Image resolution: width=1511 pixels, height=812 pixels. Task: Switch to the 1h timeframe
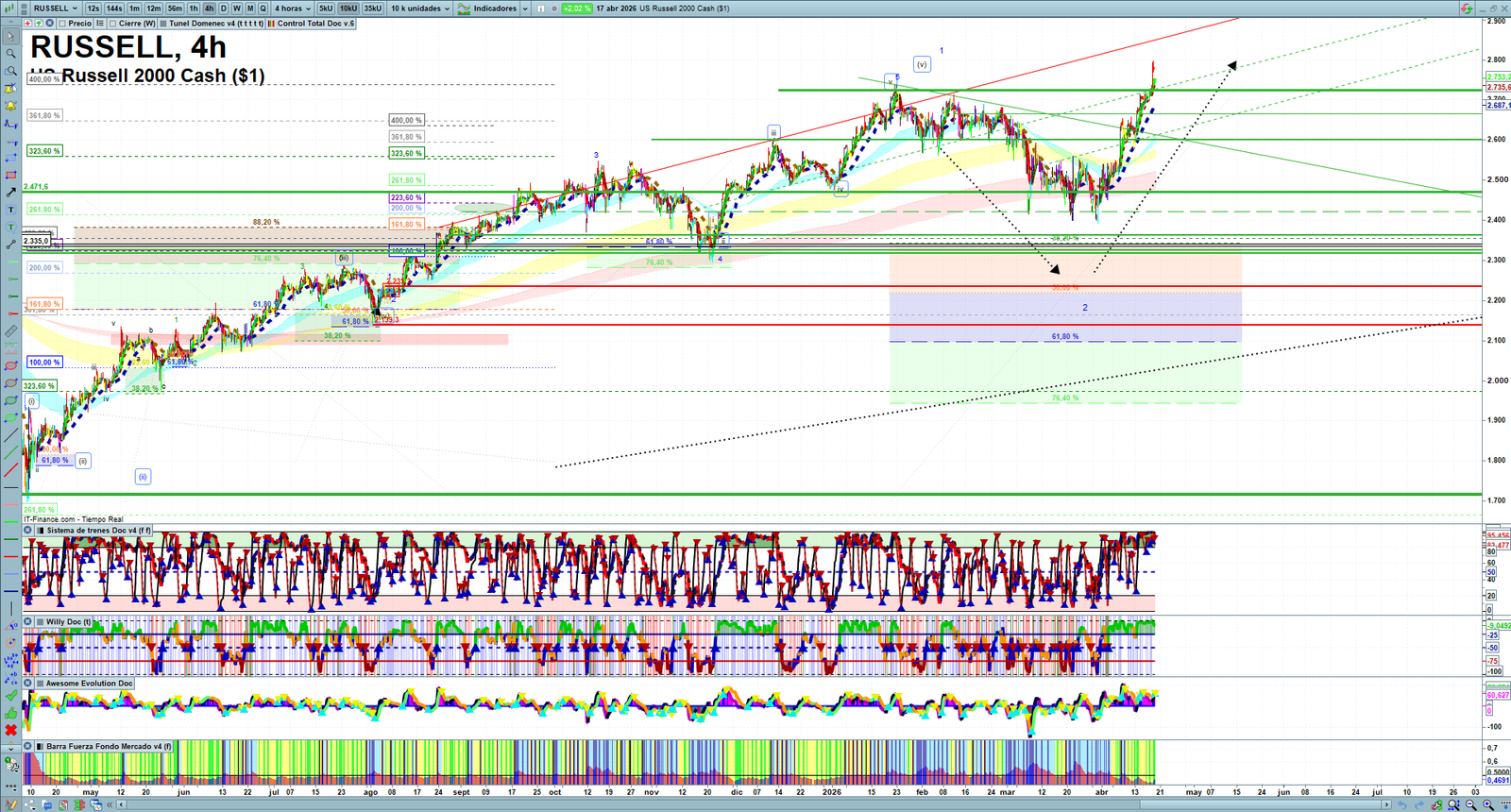(194, 8)
